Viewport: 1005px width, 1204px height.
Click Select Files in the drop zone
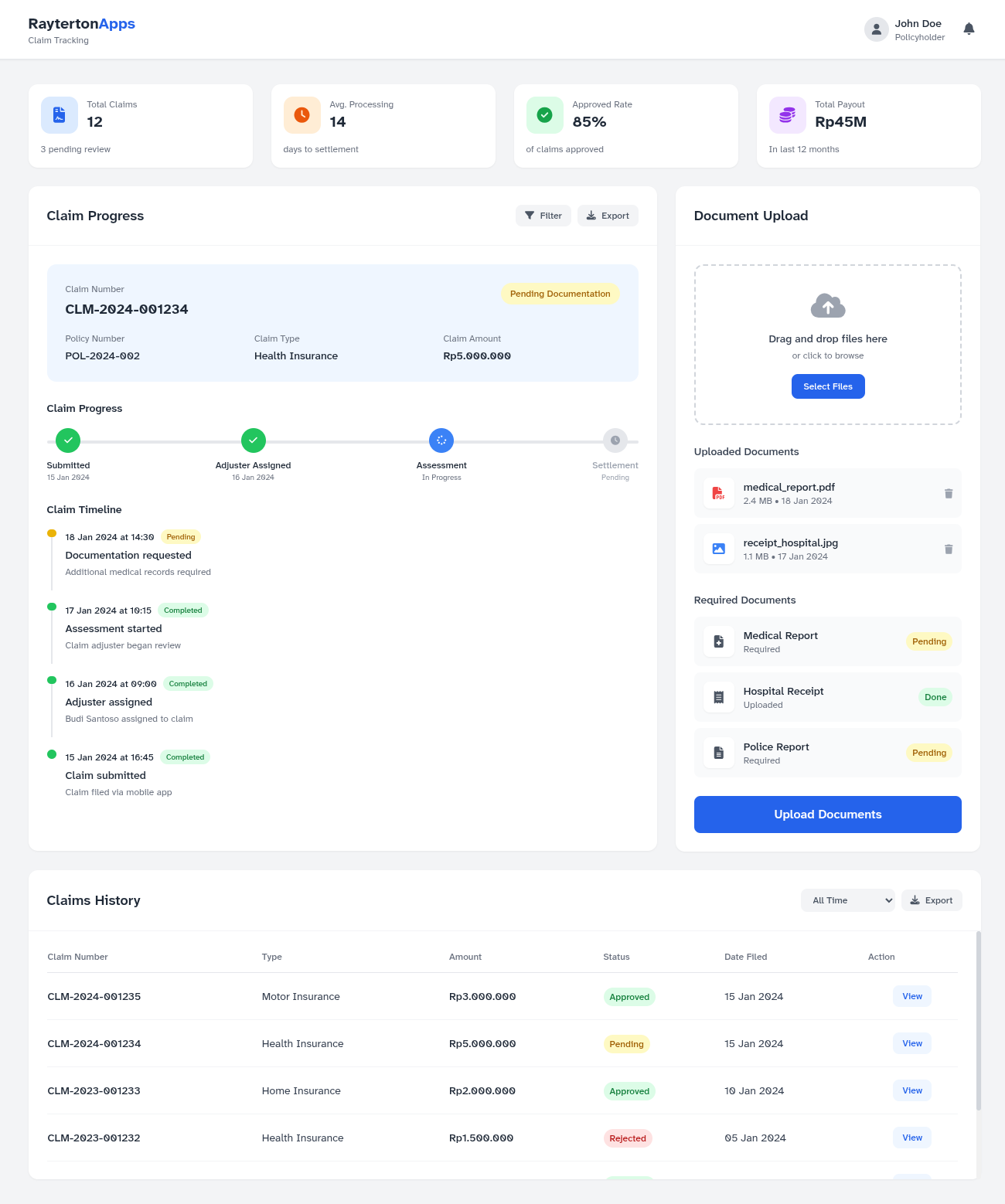coord(828,386)
